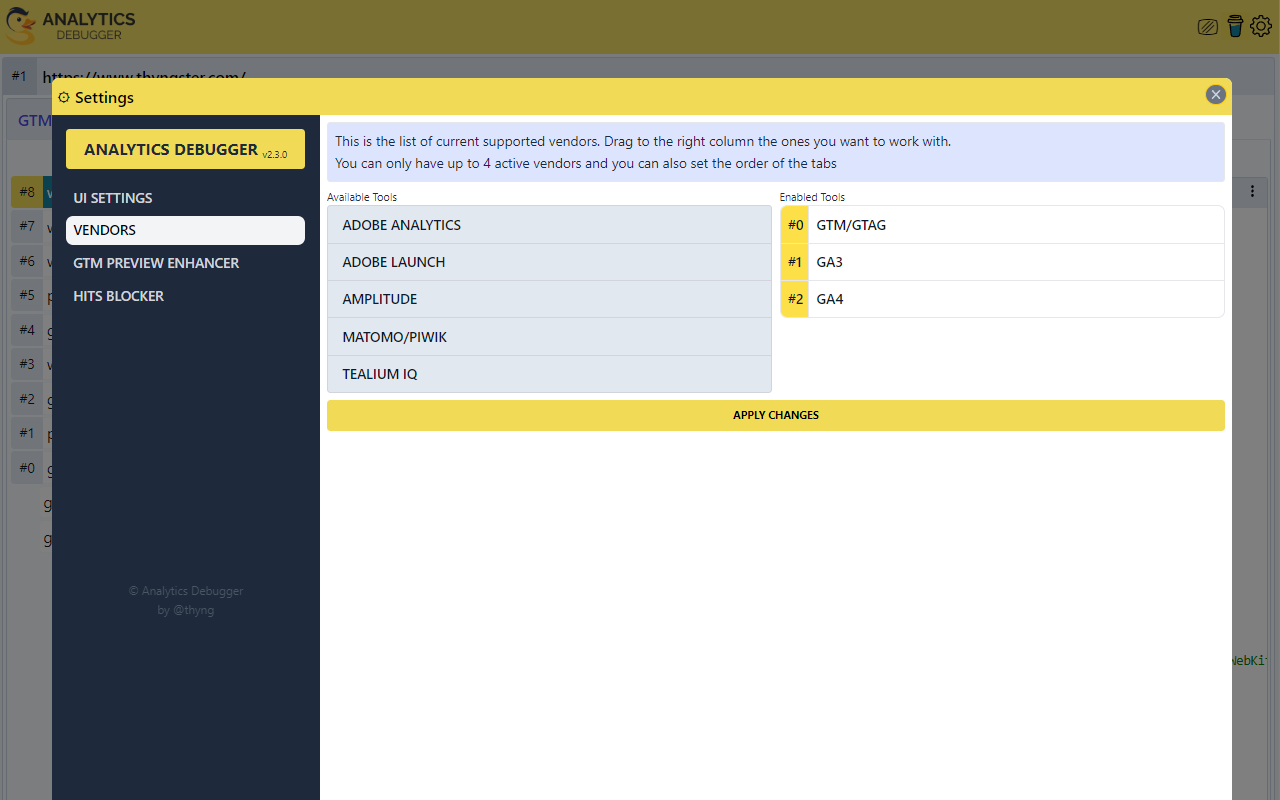Select GTM/GTAG in Enabled Tools
This screenshot has height=800, width=1280.
point(1002,225)
